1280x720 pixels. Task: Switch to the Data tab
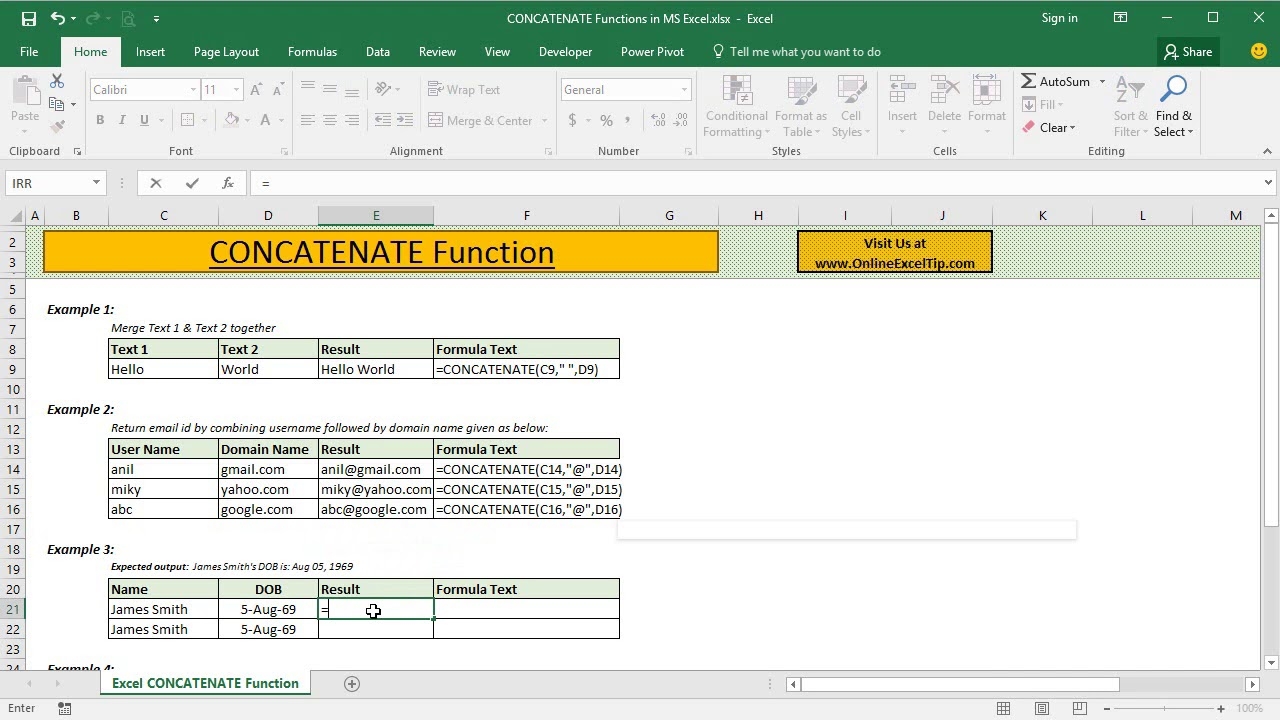(x=378, y=52)
